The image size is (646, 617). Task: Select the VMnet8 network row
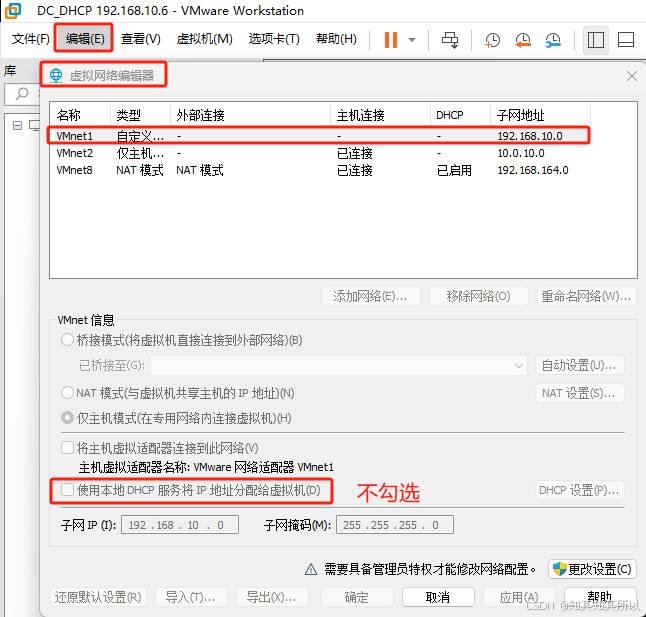[319, 170]
